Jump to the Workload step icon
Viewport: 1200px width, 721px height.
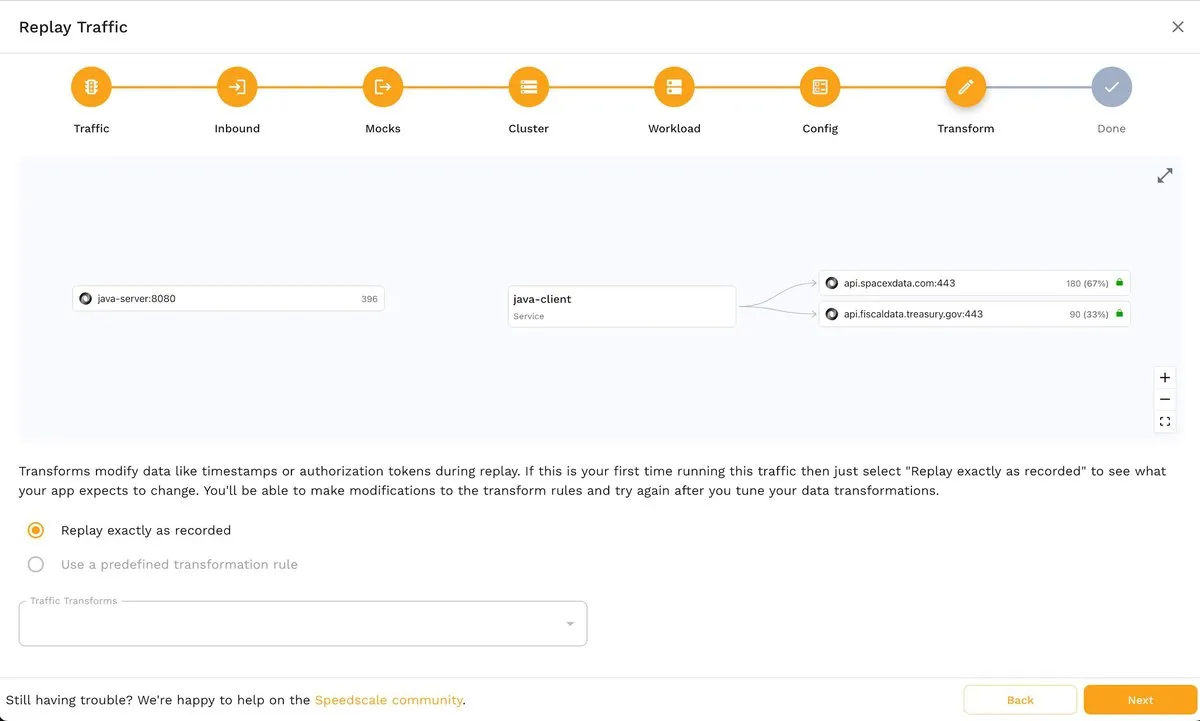tap(674, 87)
